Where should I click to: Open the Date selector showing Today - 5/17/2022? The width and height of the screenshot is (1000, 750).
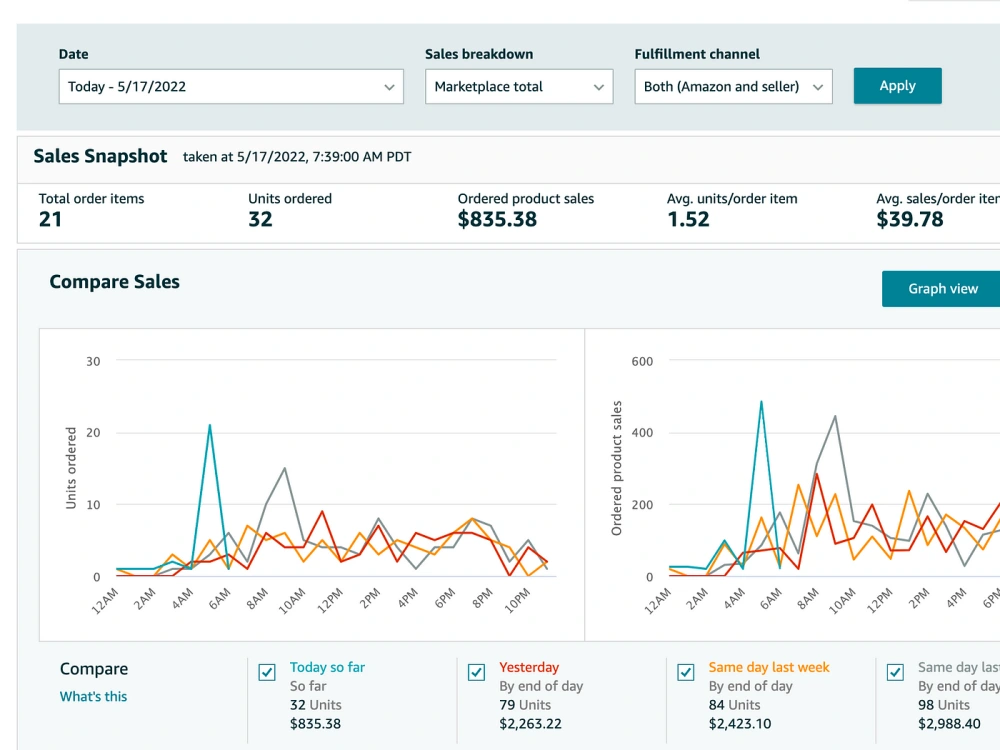231,87
